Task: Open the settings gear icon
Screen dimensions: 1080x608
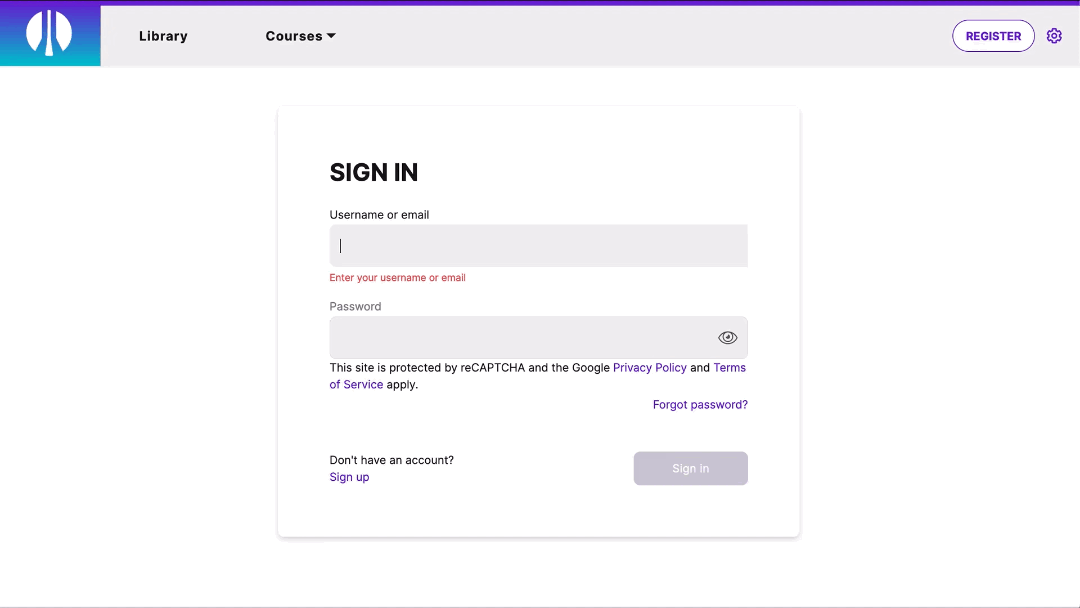Action: coord(1054,35)
